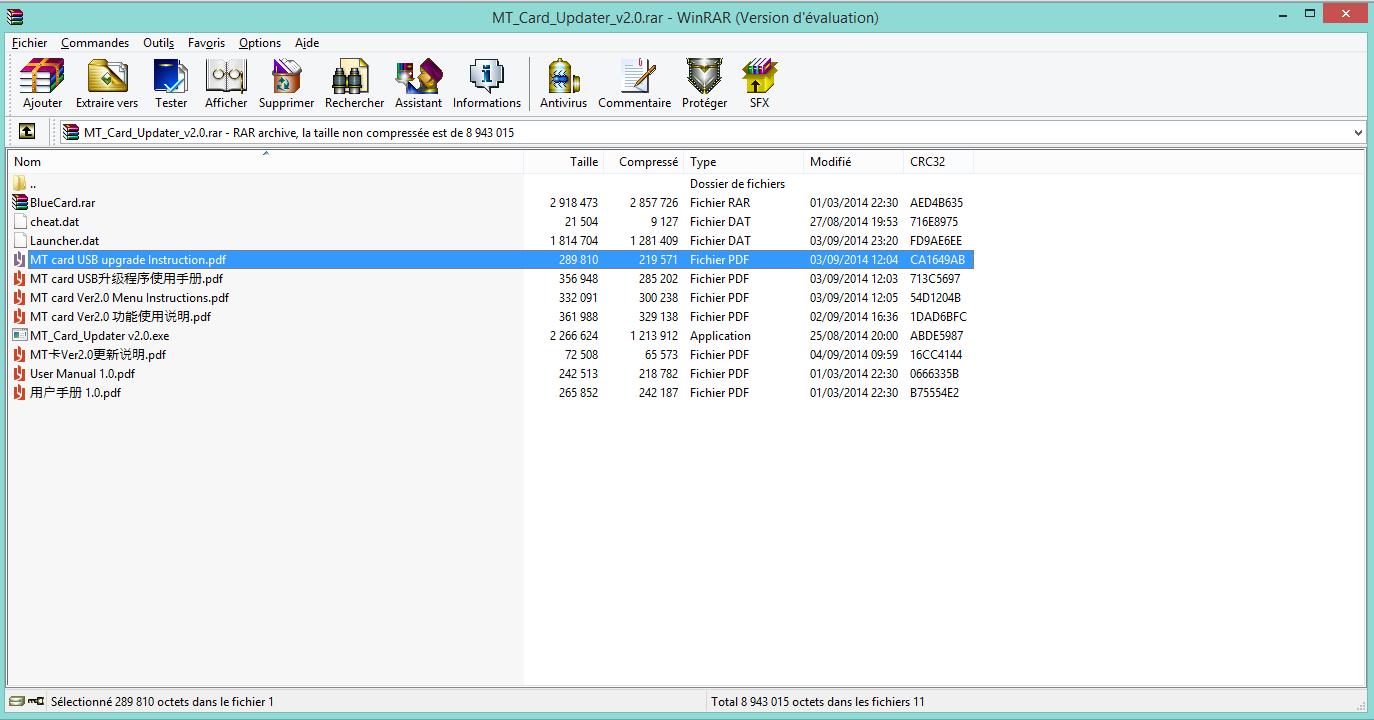Screen dimensions: 1374x720
Task: Sort by the Taille column header
Action: [564, 161]
